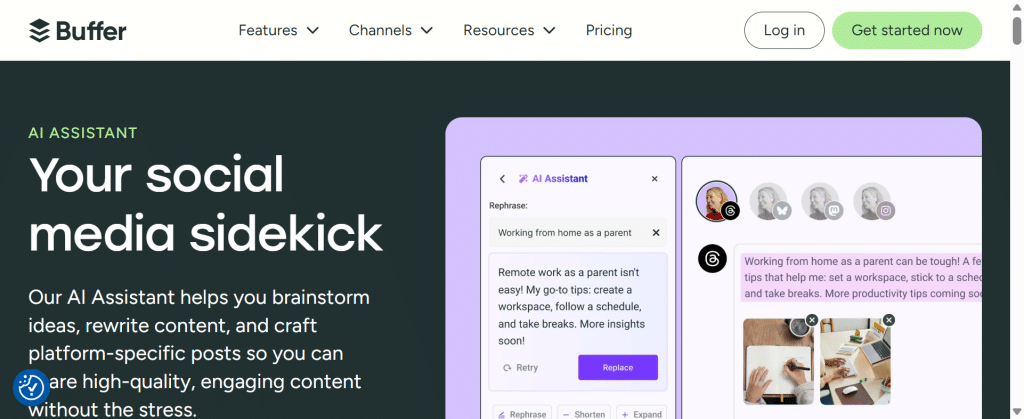Image resolution: width=1024 pixels, height=419 pixels.
Task: Select the Bluesky profile avatar
Action: click(769, 201)
